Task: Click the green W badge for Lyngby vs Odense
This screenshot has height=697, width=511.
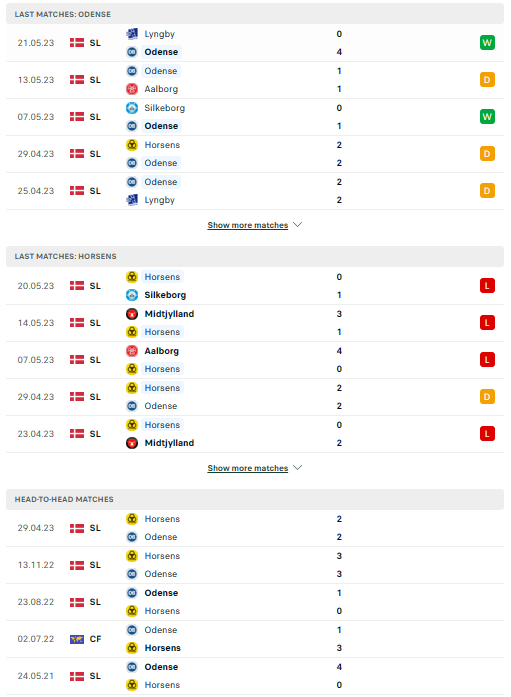Action: point(487,43)
